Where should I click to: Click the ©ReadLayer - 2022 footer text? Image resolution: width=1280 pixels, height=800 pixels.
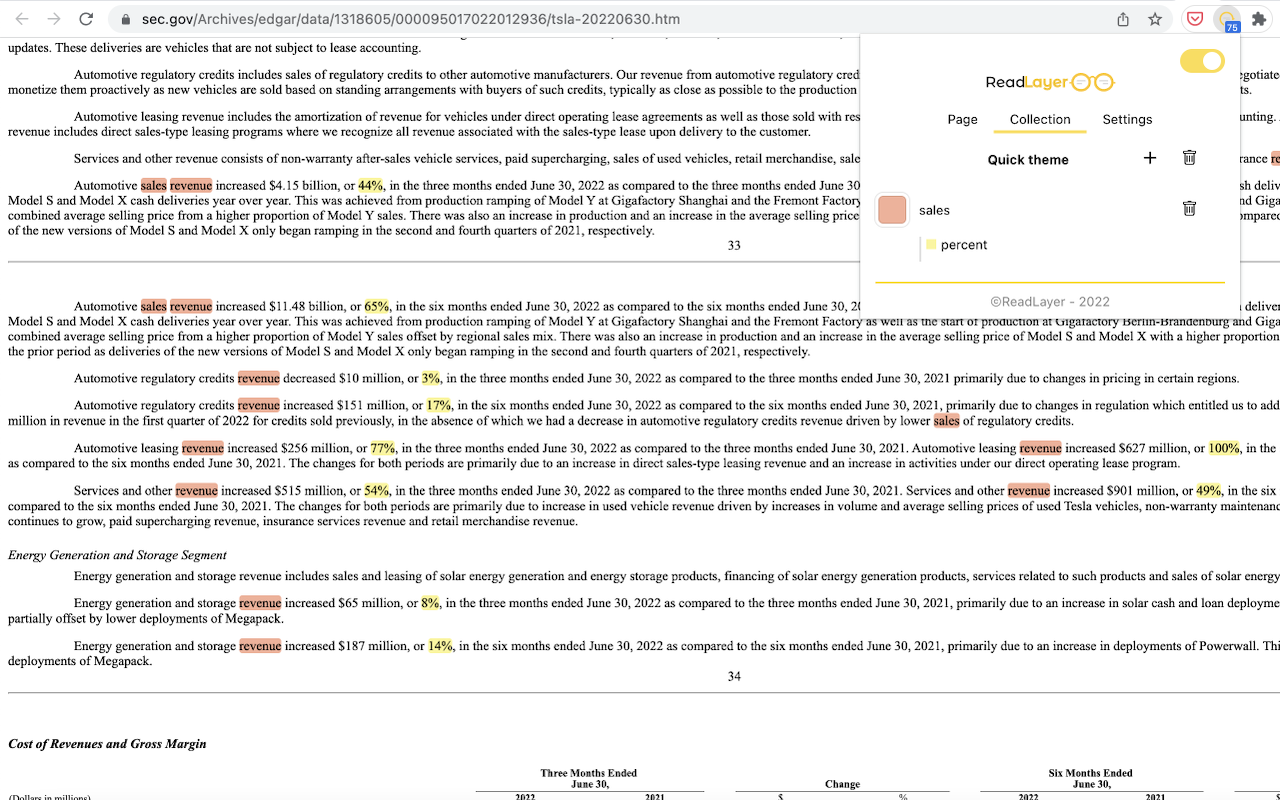pyautogui.click(x=1050, y=302)
